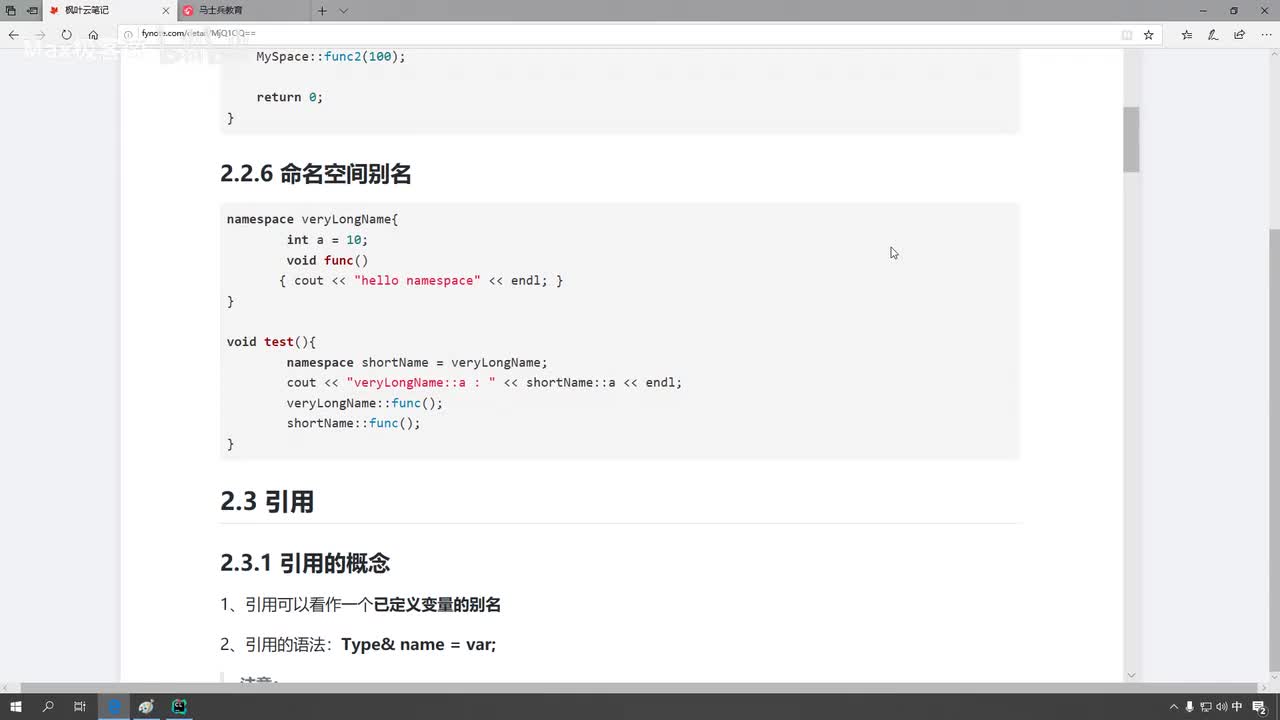This screenshot has width=1280, height=720.
Task: Open Windows taskbar search
Action: pos(48,706)
